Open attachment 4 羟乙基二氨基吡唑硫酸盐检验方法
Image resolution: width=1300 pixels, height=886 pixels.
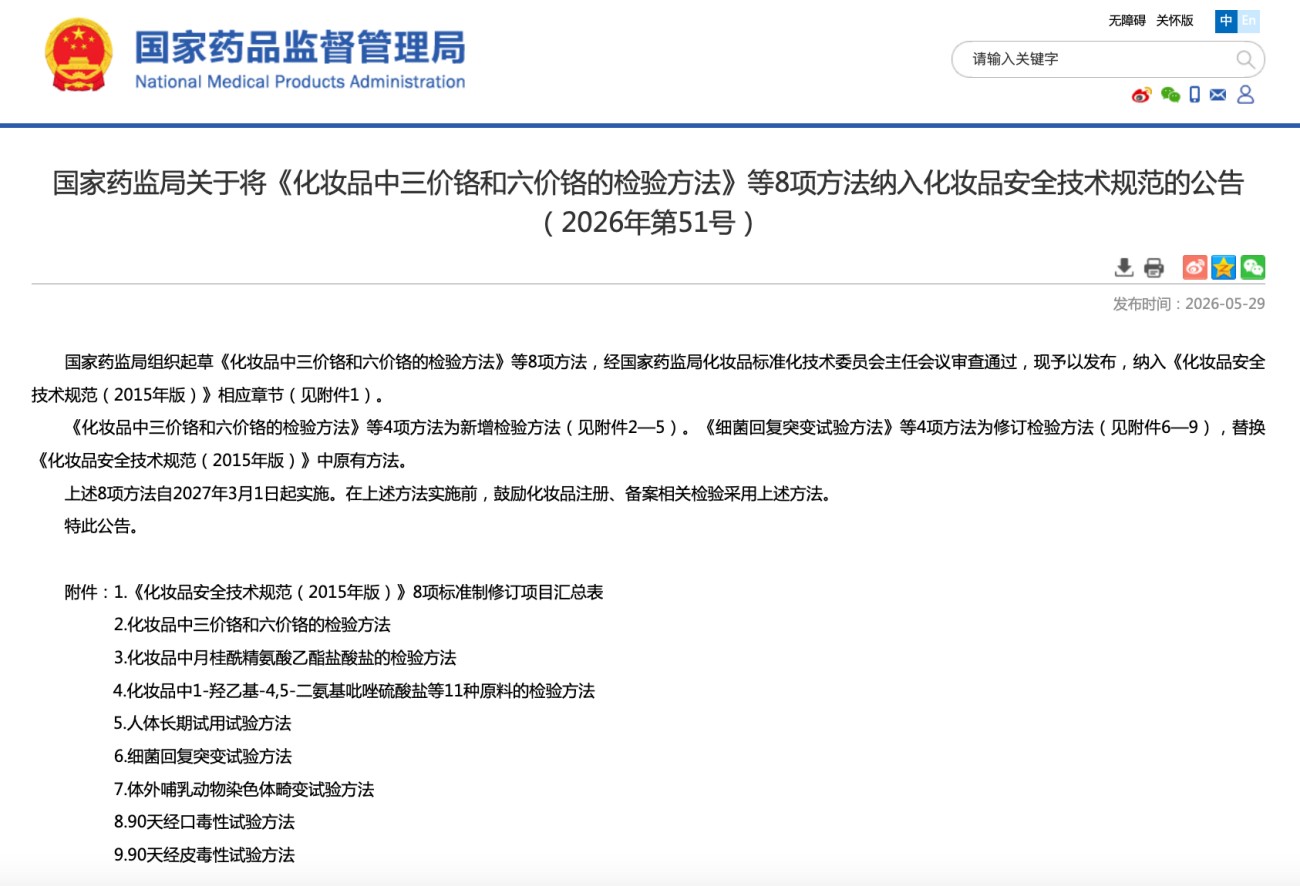pyautogui.click(x=354, y=691)
